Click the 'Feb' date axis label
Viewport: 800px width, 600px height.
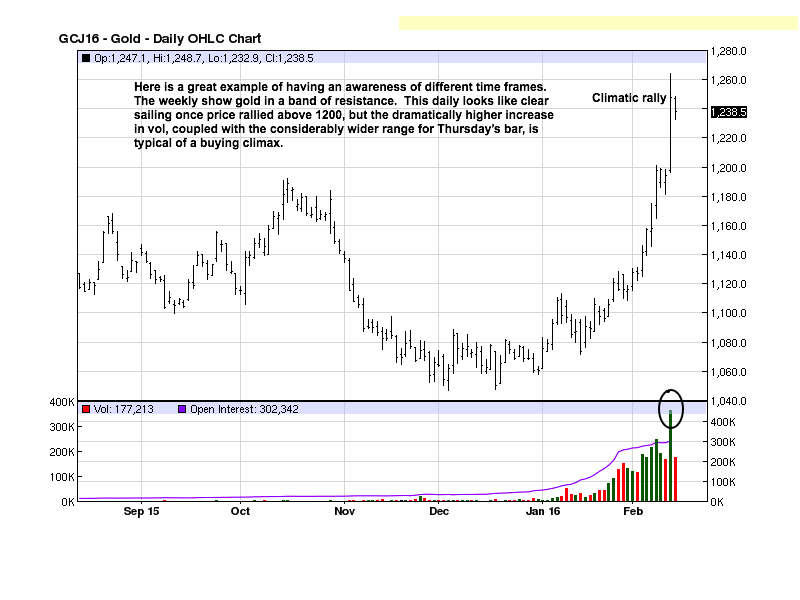(x=632, y=512)
